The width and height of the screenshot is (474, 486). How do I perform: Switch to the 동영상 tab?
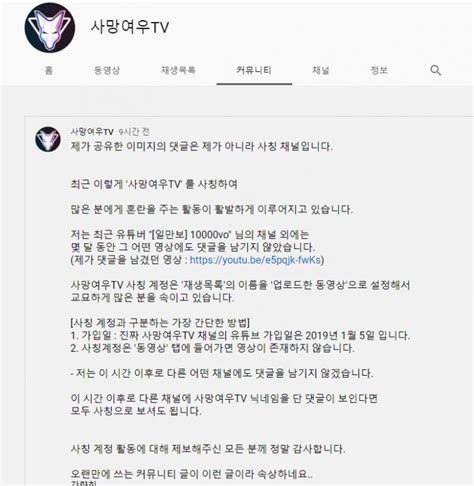[107, 70]
